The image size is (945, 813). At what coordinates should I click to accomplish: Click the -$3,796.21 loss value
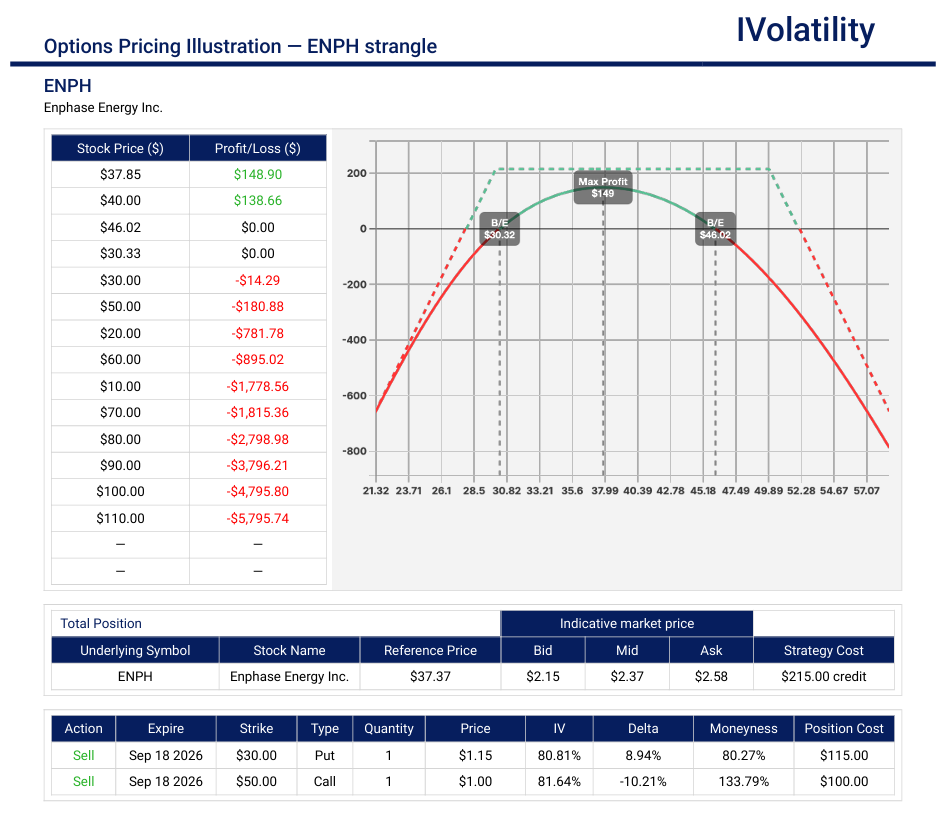(258, 465)
